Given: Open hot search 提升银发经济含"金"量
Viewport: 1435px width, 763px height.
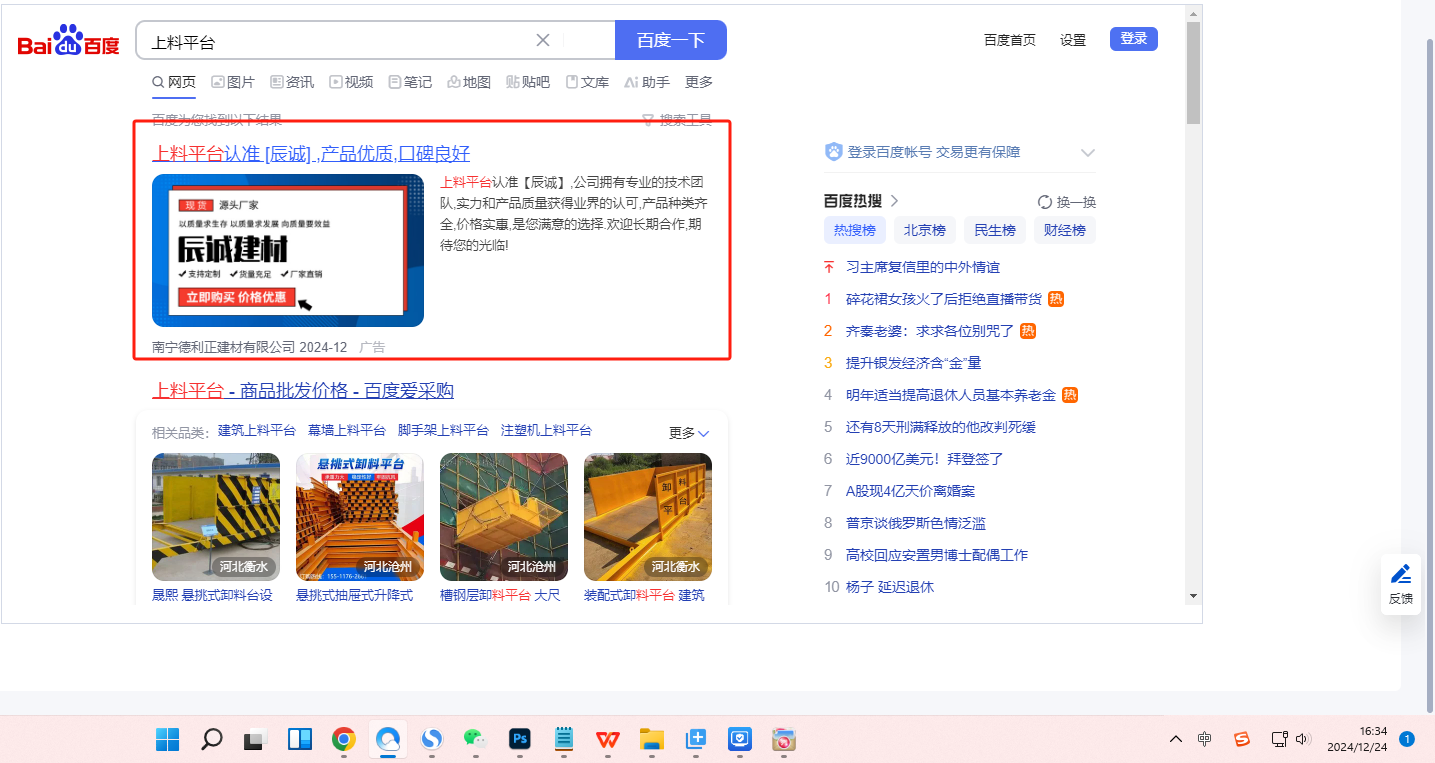Looking at the screenshot, I should (x=914, y=363).
